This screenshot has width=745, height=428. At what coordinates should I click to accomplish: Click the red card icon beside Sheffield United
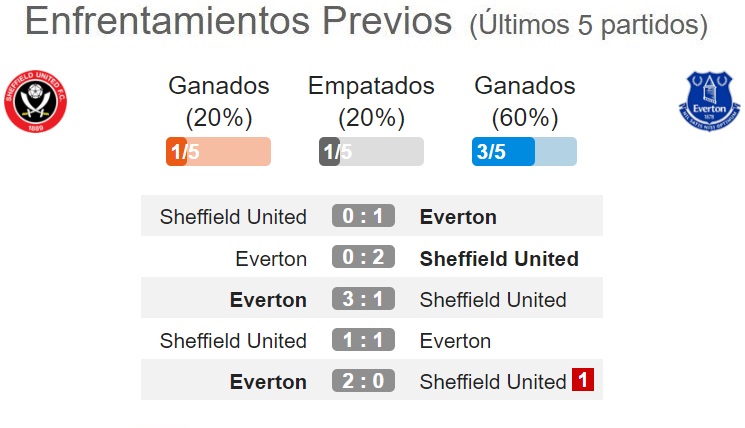point(583,380)
